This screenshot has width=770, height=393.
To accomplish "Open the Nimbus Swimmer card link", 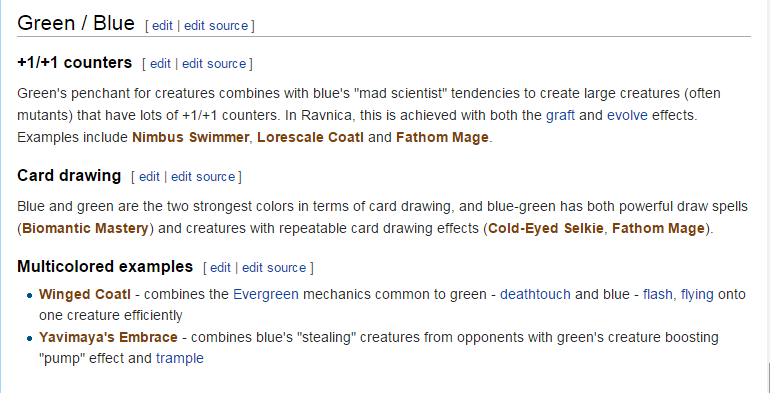I will 191,138.
